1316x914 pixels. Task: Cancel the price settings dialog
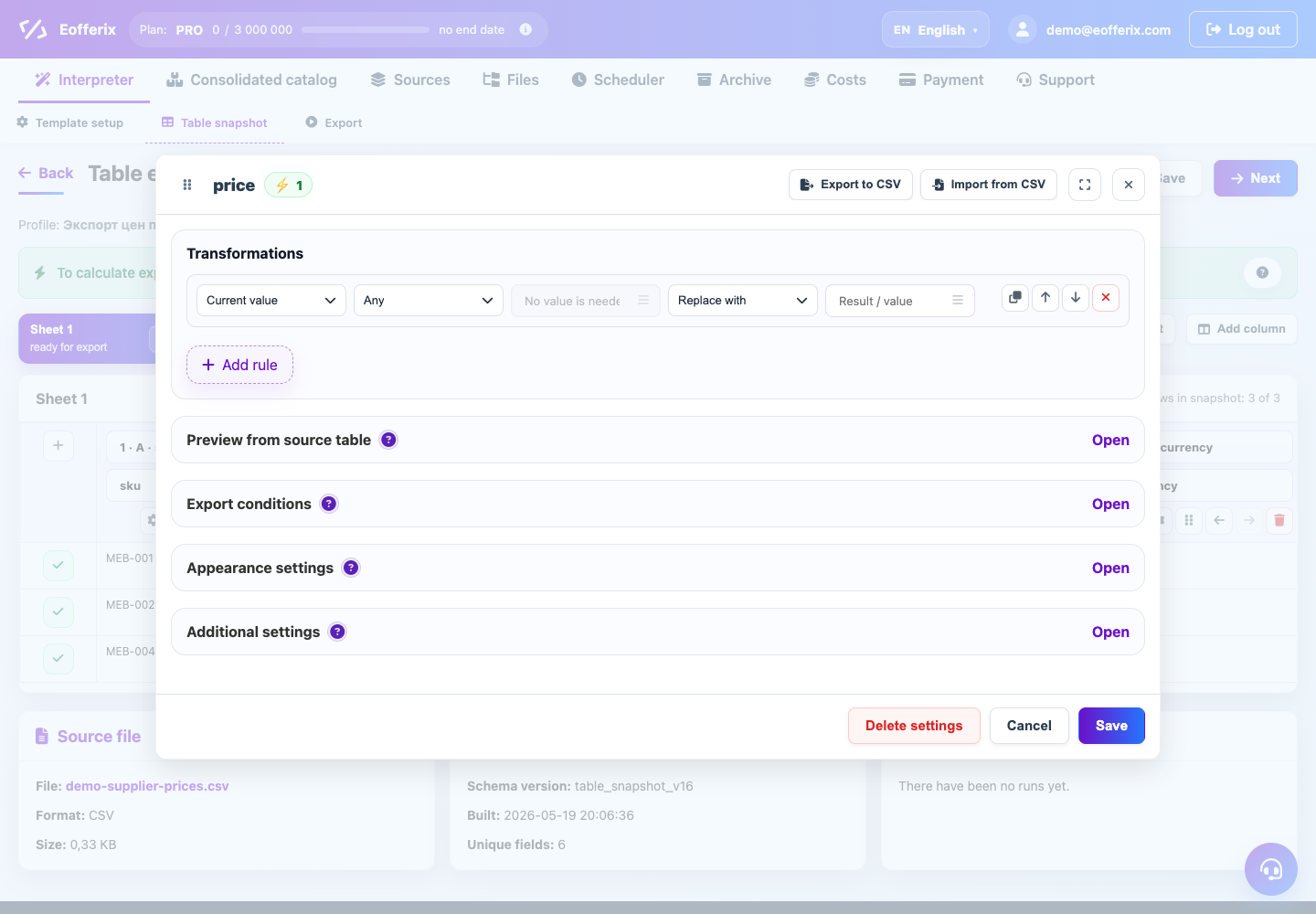(x=1029, y=726)
